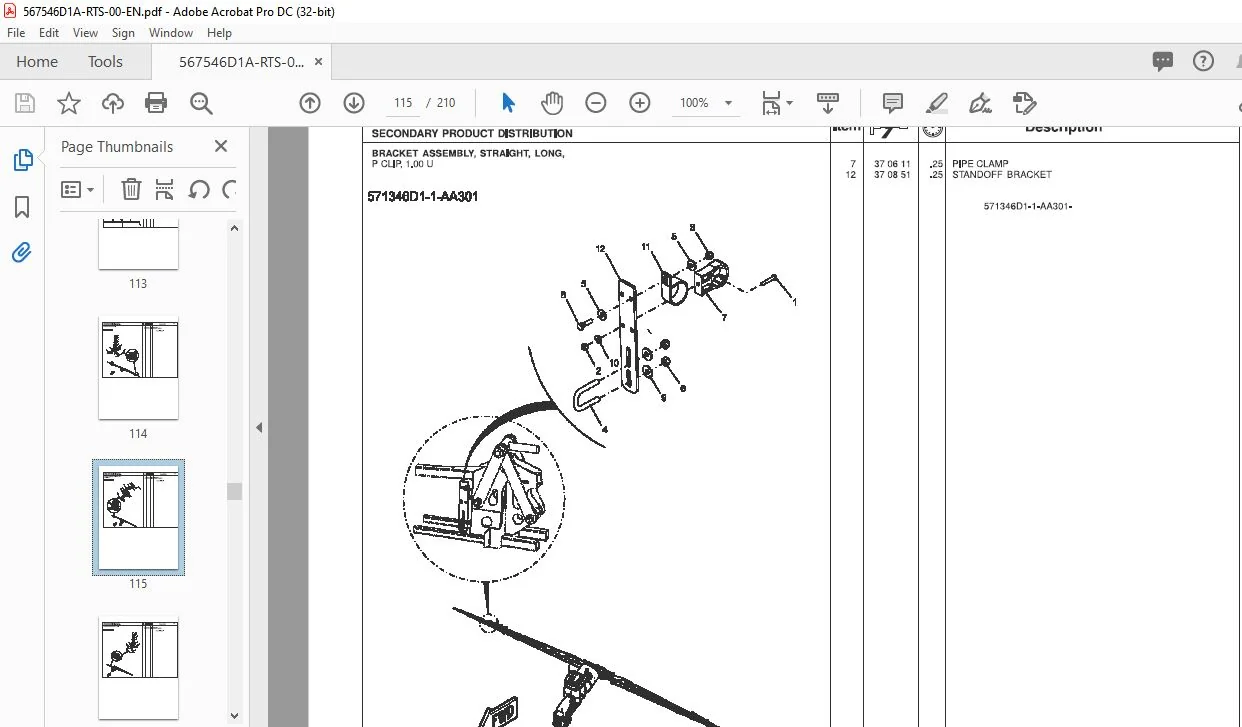Upload file to cloud icon

pyautogui.click(x=113, y=103)
